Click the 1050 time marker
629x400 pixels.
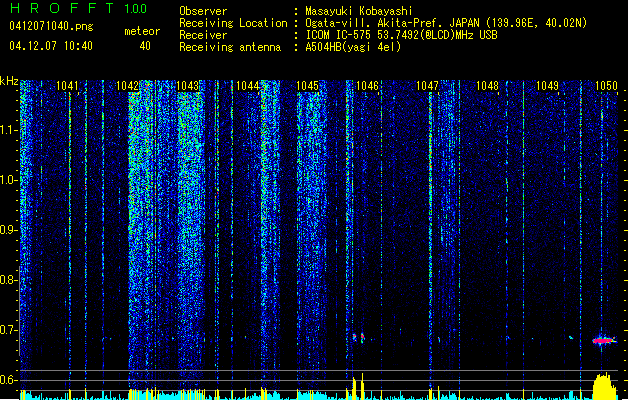[607, 86]
